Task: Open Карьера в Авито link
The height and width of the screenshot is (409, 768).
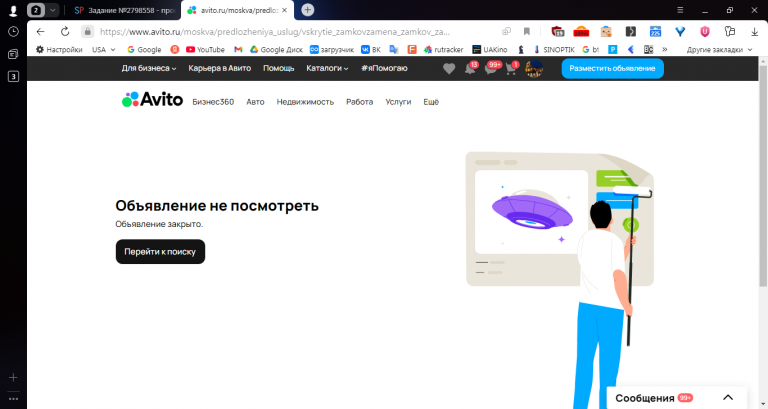Action: point(219,69)
